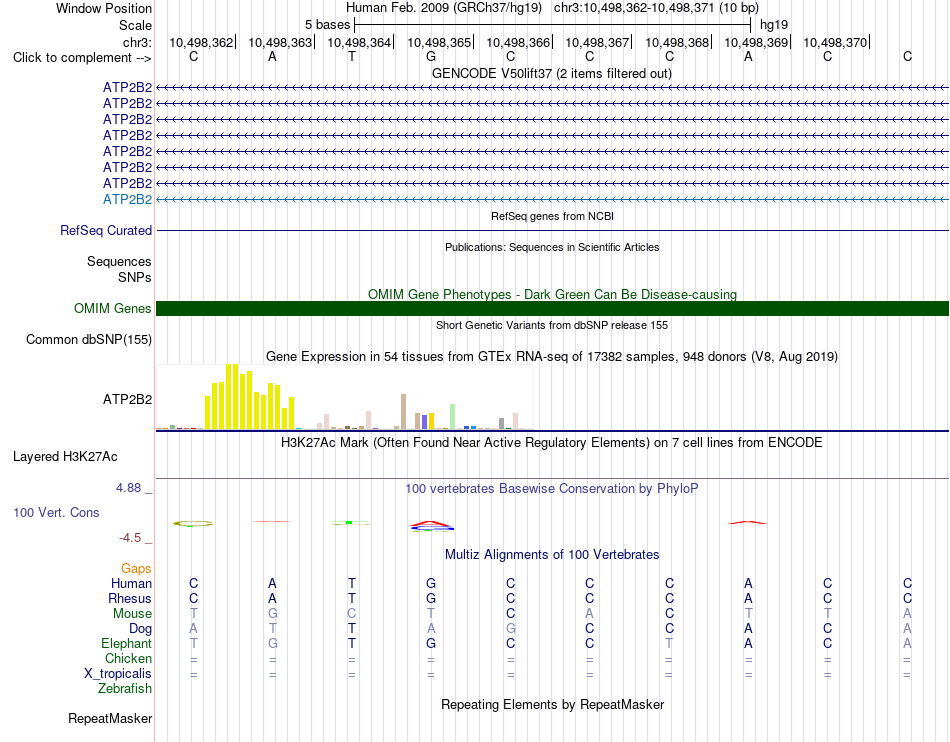Click the X_tropicalis species label
This screenshot has width=950, height=742.
[118, 674]
